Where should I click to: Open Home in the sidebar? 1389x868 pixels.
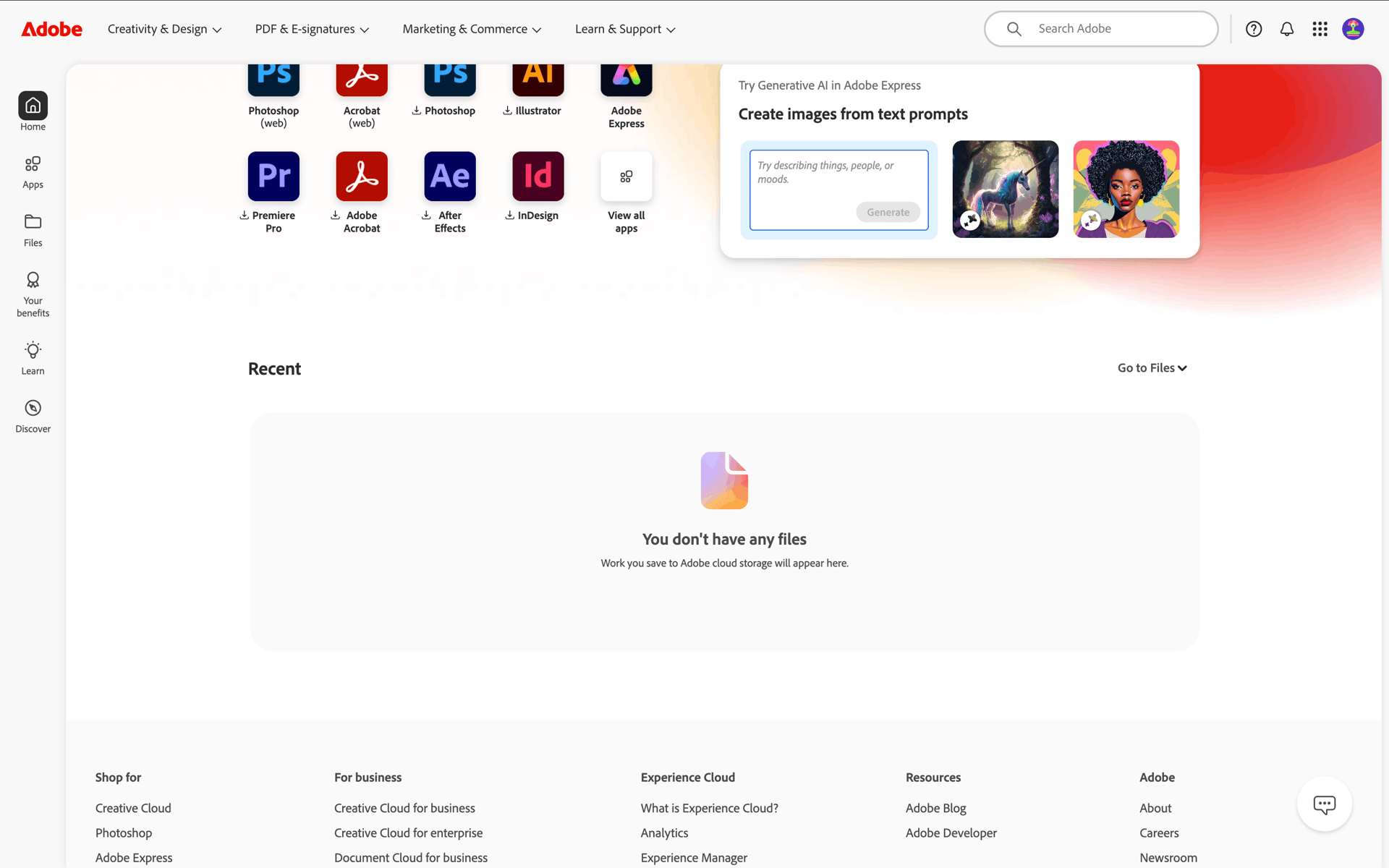[33, 111]
